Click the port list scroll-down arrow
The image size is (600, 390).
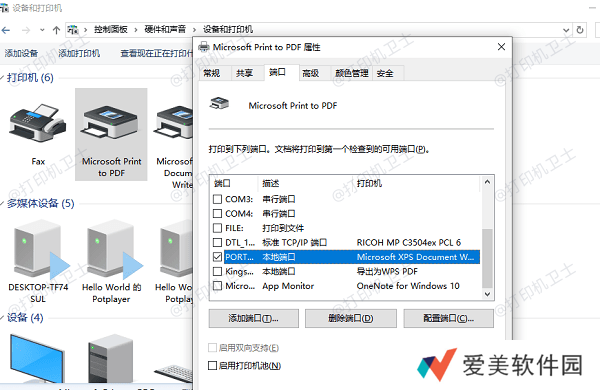(487, 294)
